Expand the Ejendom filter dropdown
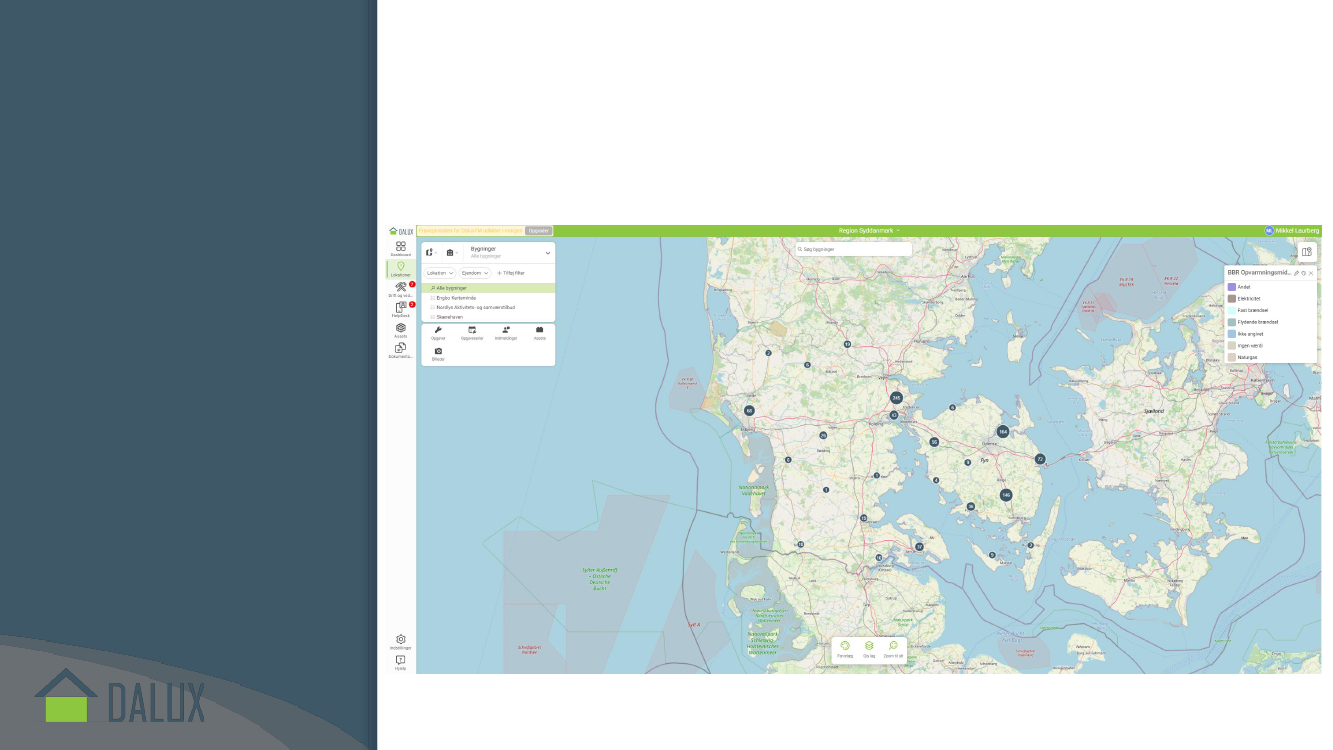Viewport: 1333px width, 750px height. coord(474,273)
